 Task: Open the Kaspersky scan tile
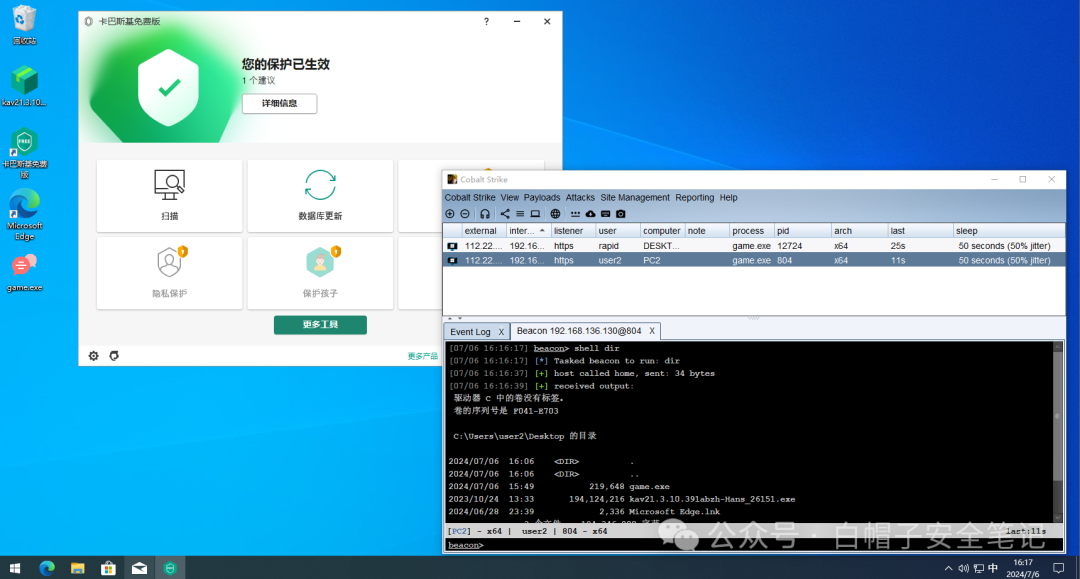coord(169,196)
